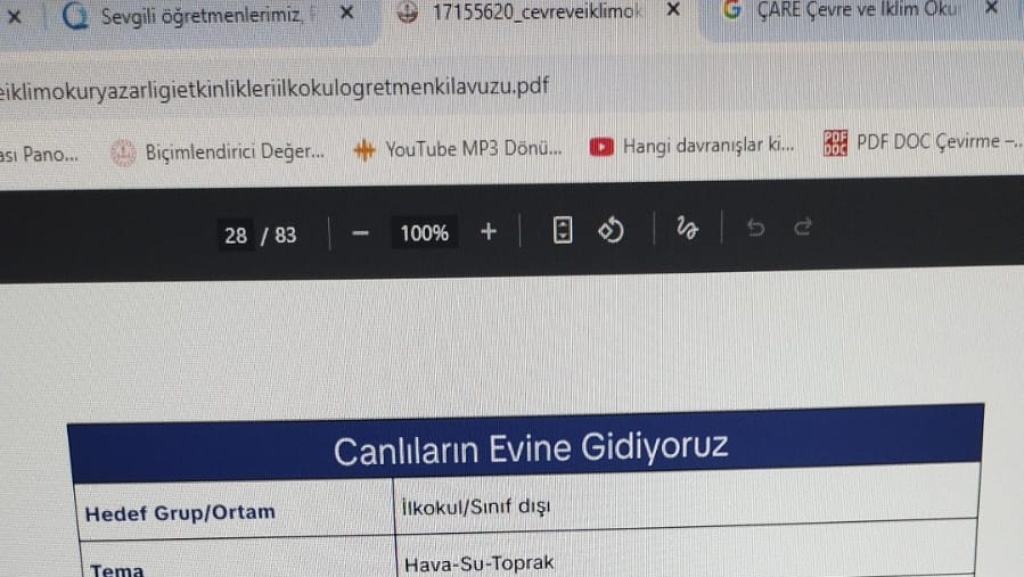1024x577 pixels.
Task: Zoom out with the minus button
Action: (x=361, y=233)
